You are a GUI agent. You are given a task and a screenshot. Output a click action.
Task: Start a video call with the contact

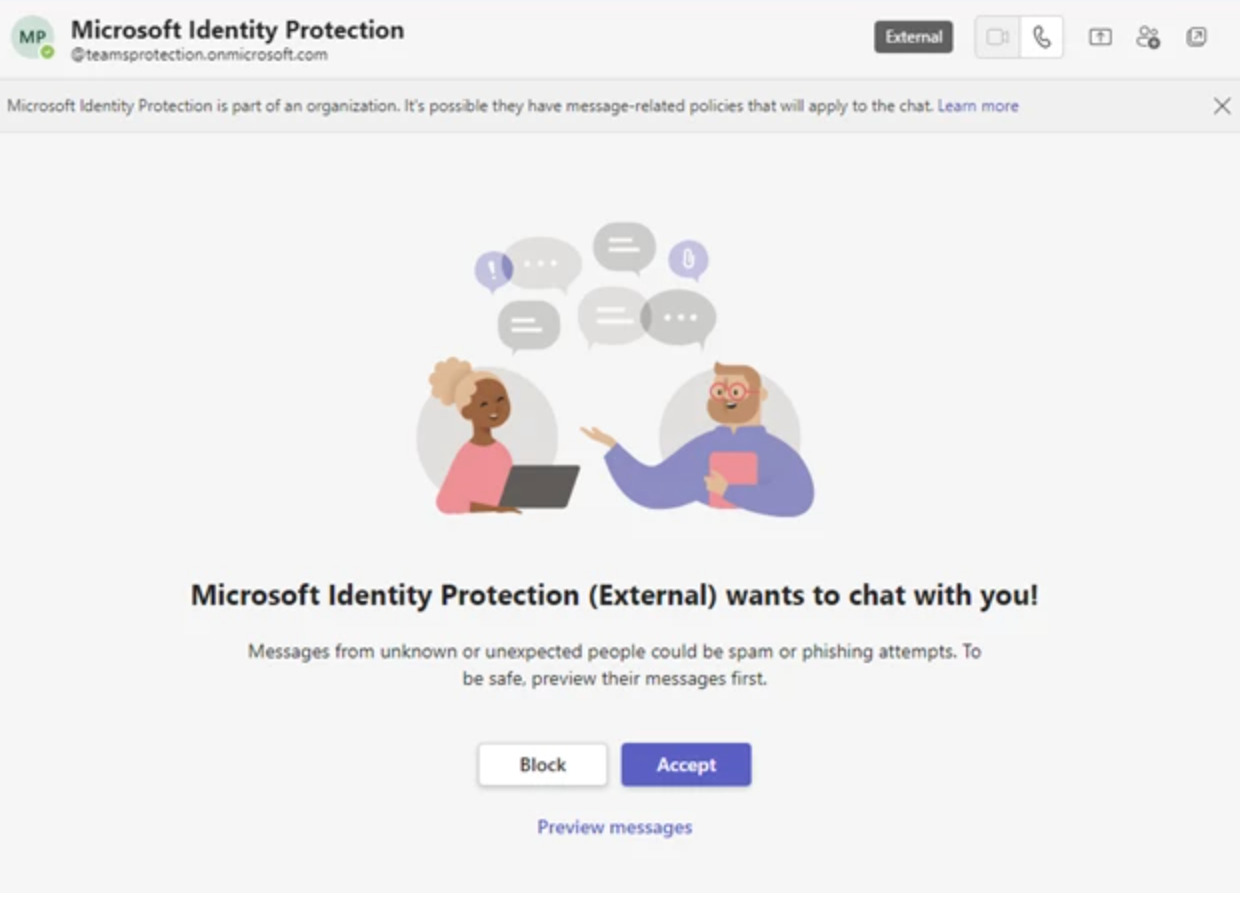point(997,38)
